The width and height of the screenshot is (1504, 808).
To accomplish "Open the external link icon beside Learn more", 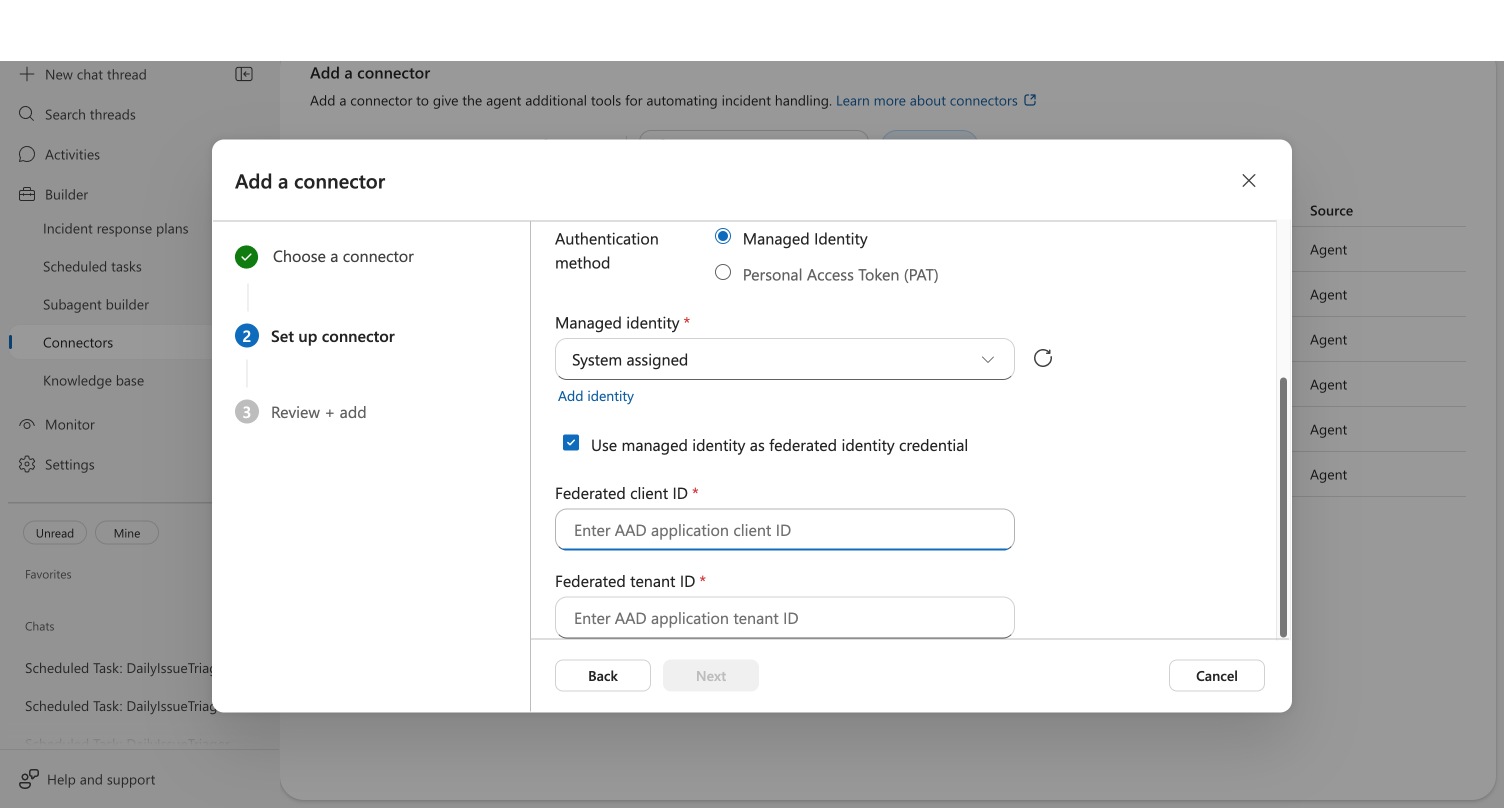I will point(1031,100).
